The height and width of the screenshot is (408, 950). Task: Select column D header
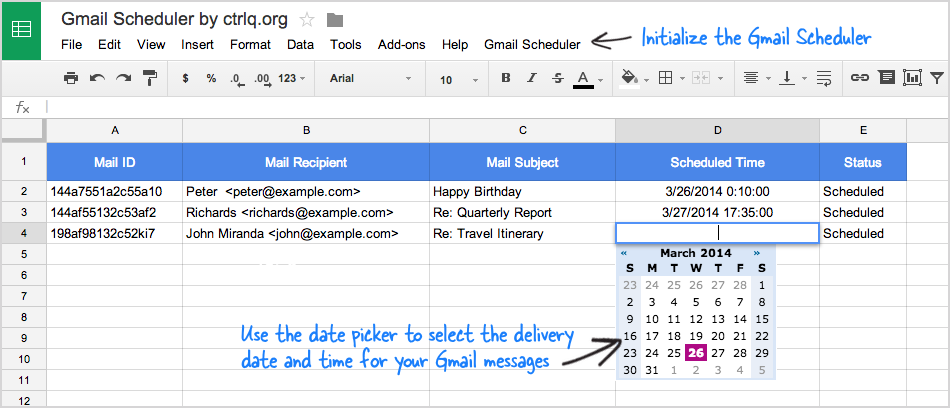pos(717,130)
